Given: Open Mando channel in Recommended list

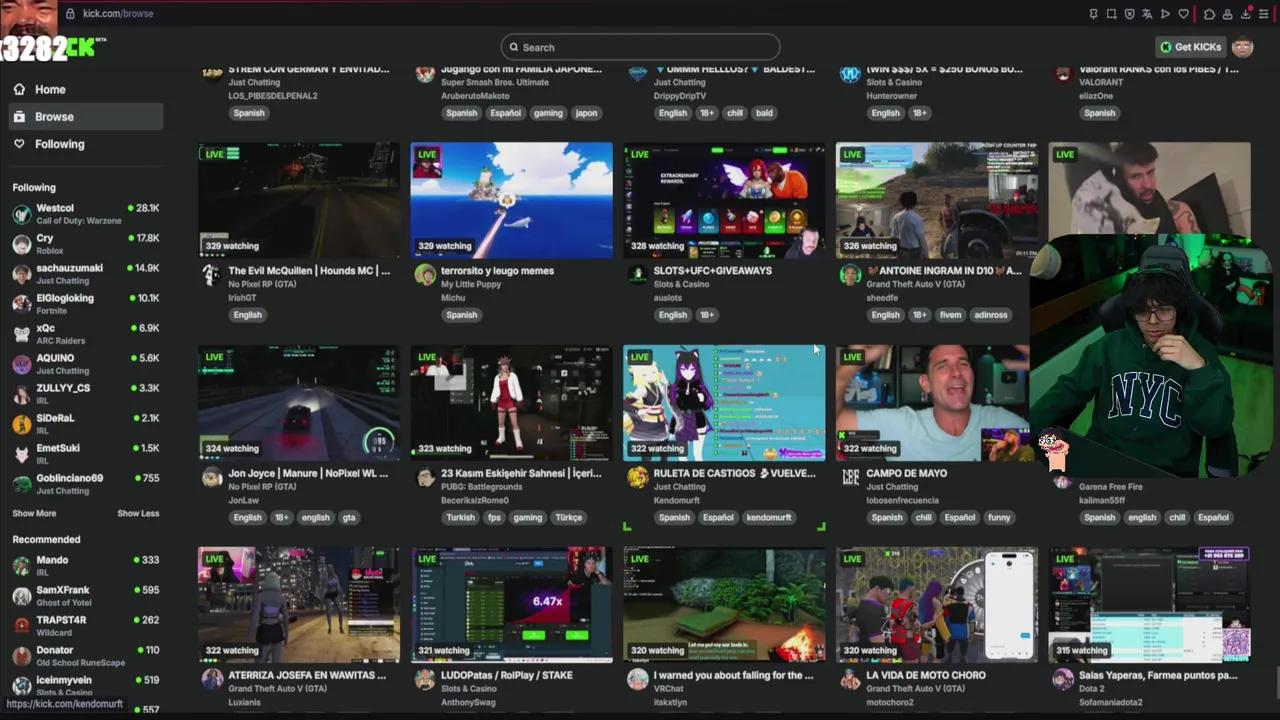Looking at the screenshot, I should [85, 566].
